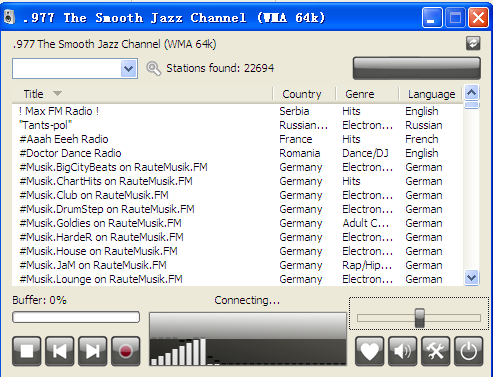
Task: Minimize the radio player window
Action: click(x=432, y=17)
